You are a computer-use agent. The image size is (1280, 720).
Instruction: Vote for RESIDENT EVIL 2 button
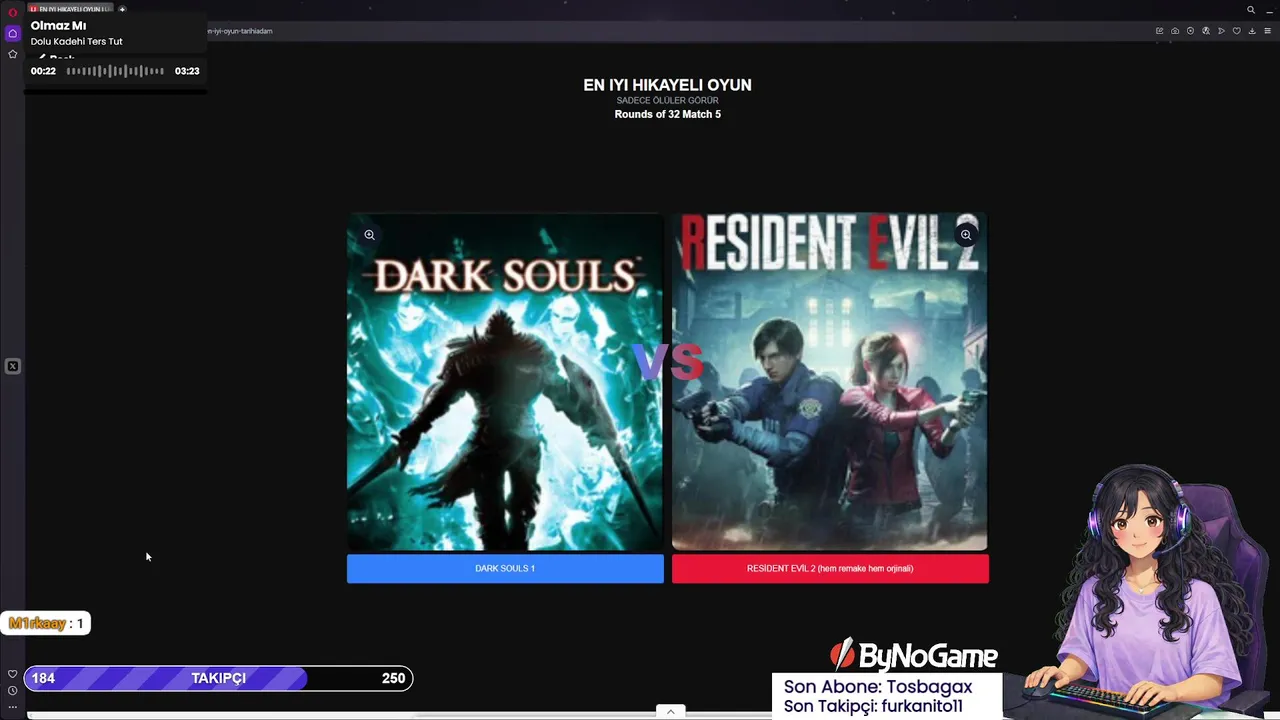click(830, 568)
